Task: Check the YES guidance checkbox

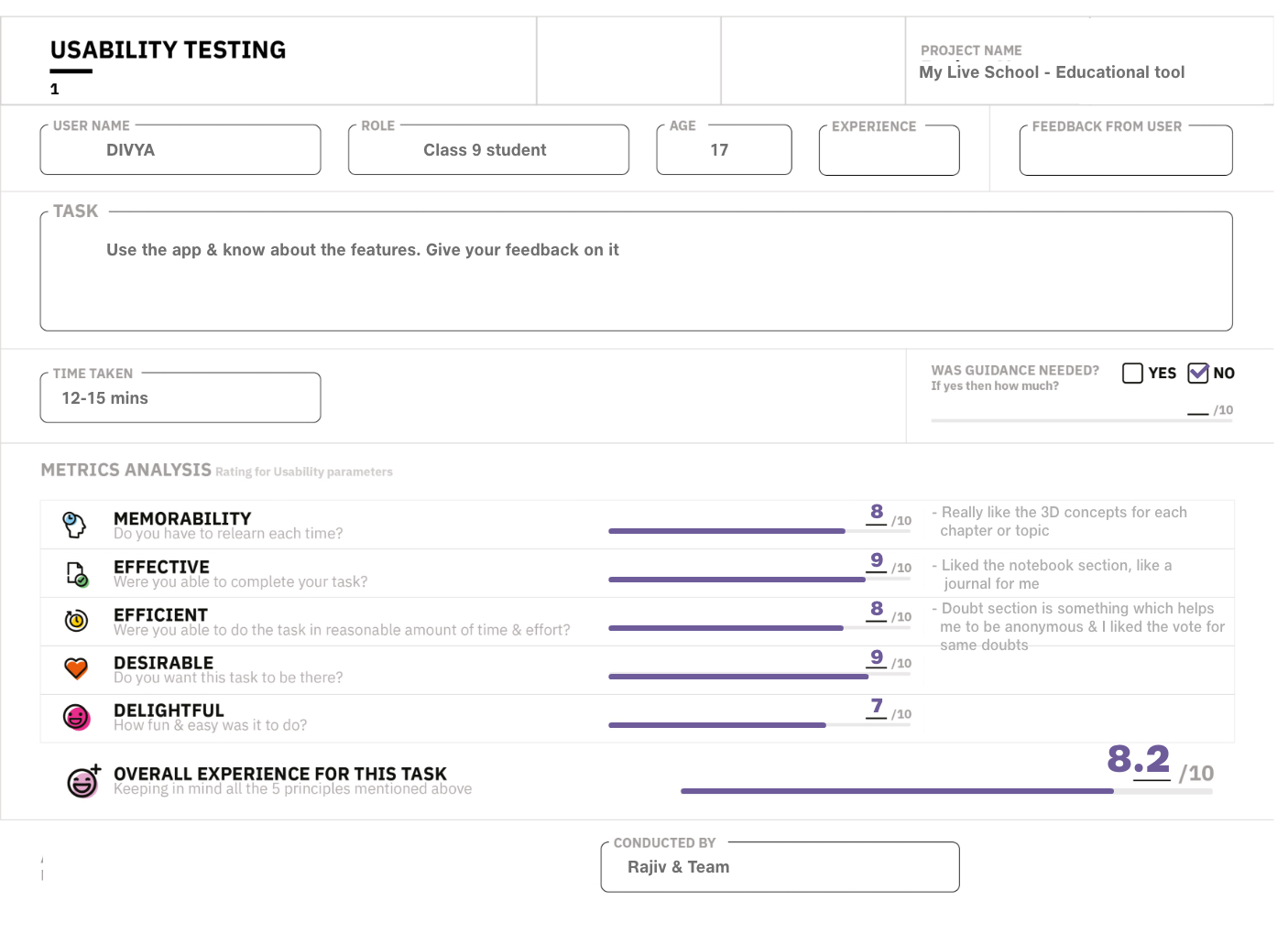Action: point(1132,373)
